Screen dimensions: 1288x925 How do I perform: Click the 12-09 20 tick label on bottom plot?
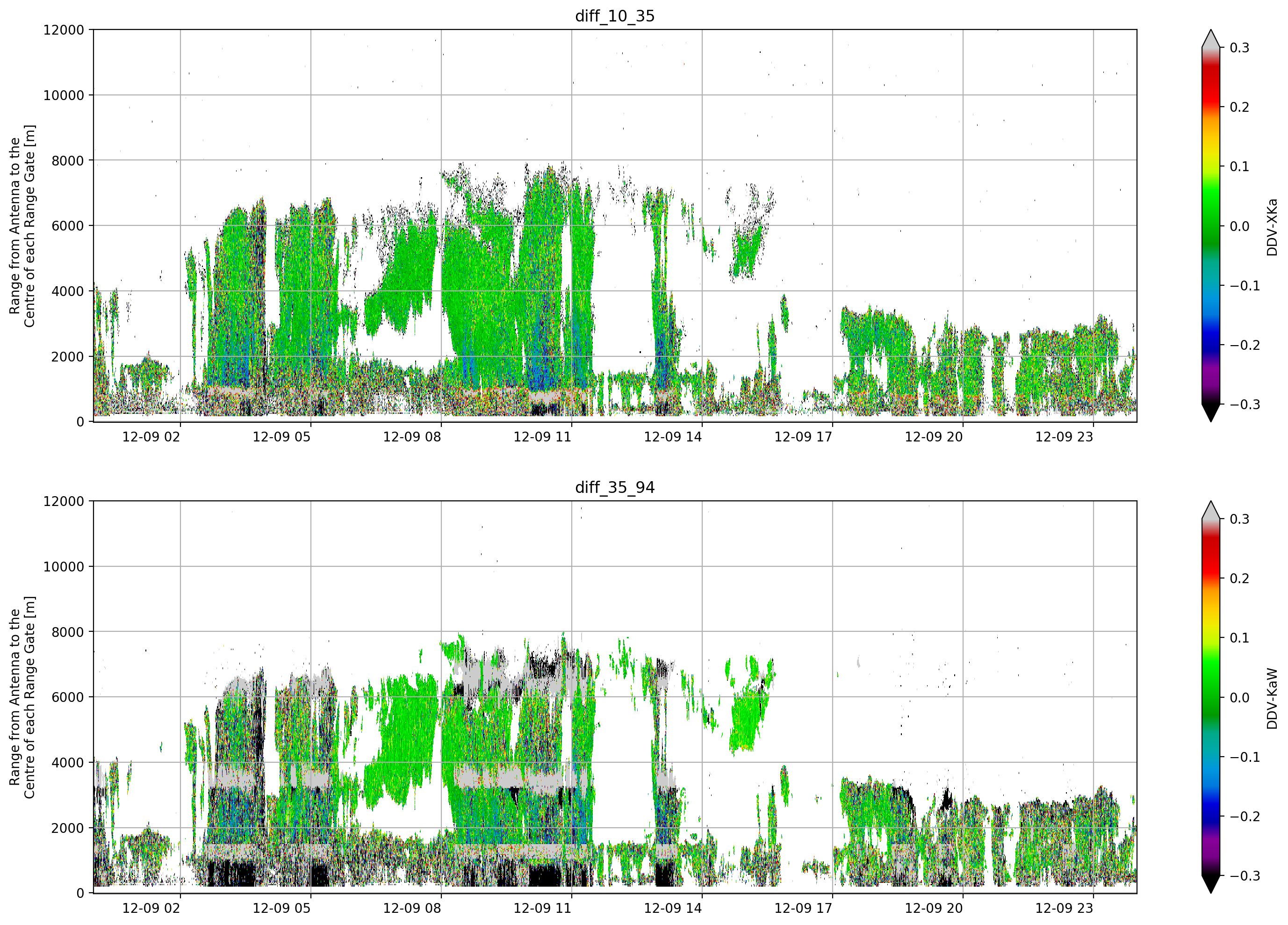[934, 908]
